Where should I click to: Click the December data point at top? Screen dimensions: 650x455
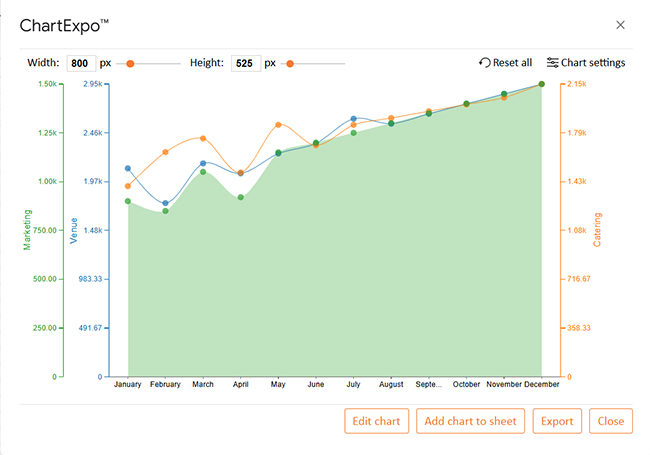541,84
